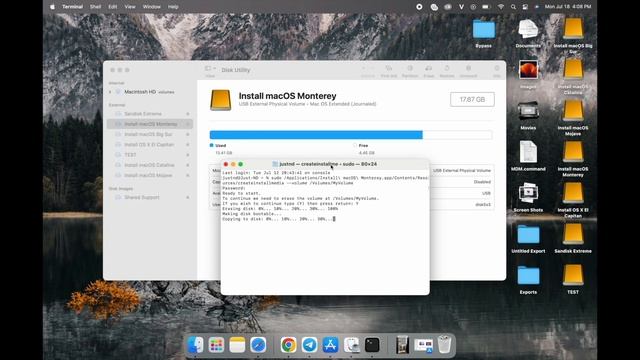Select Macintosh HD volumes in sidebar

pos(149,92)
